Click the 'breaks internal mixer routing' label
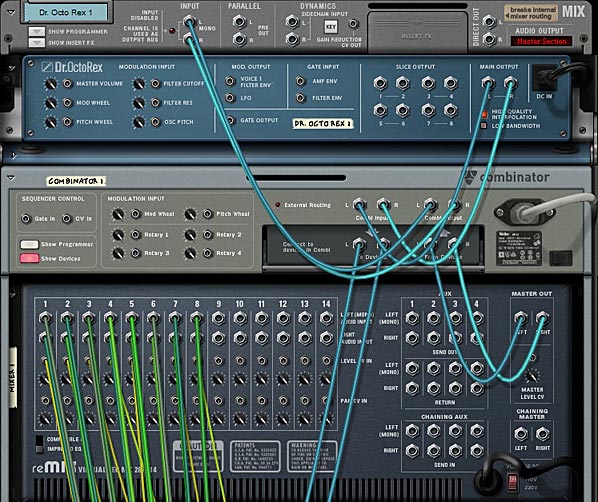This screenshot has height=502, width=598. [x=530, y=13]
